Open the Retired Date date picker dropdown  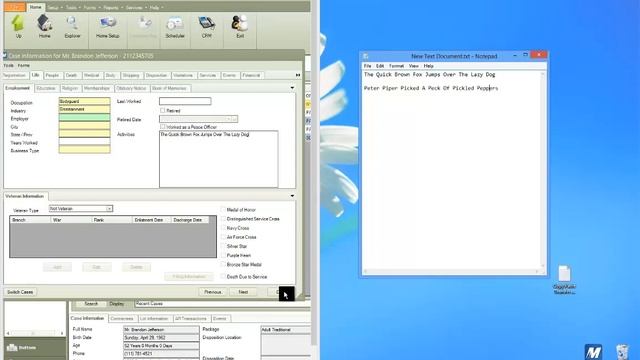(x=235, y=119)
